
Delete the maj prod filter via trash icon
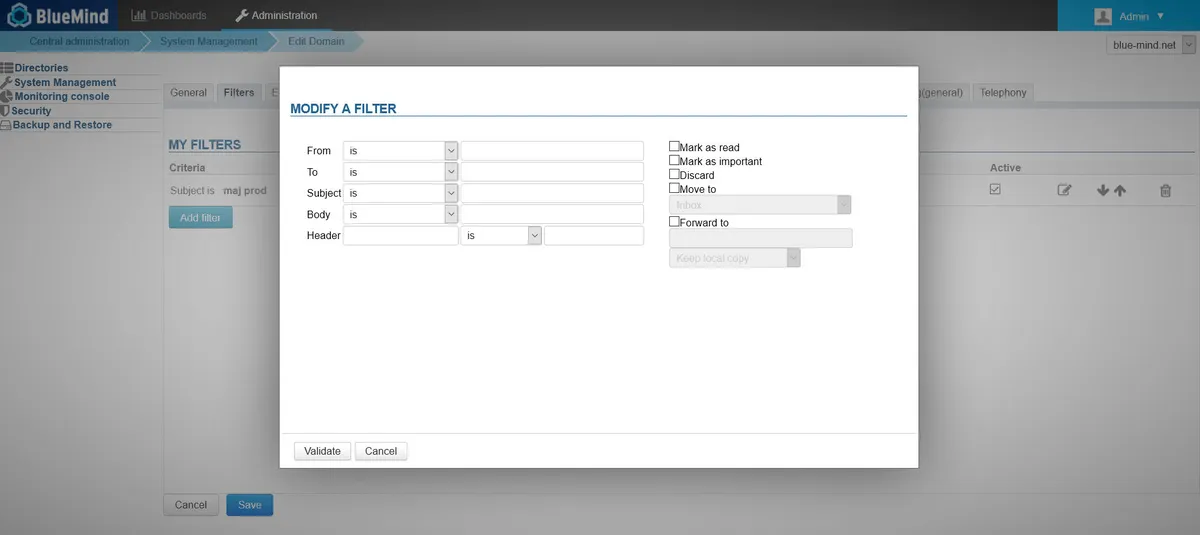(x=1165, y=190)
